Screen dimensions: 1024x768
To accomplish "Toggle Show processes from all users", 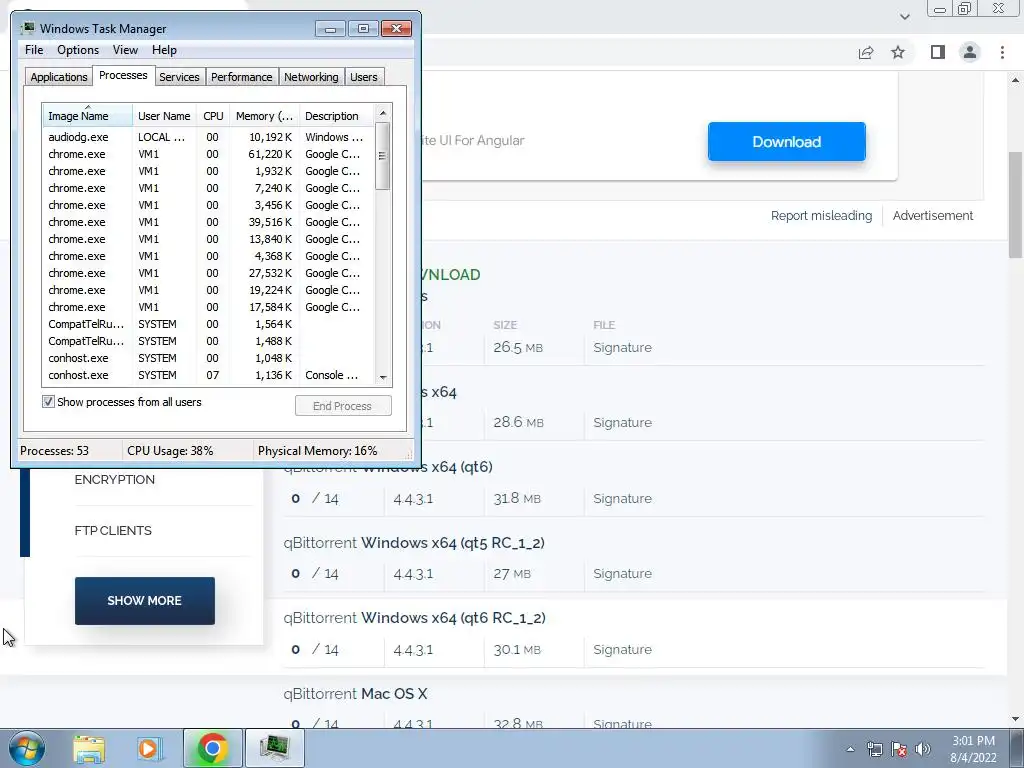I will point(48,402).
